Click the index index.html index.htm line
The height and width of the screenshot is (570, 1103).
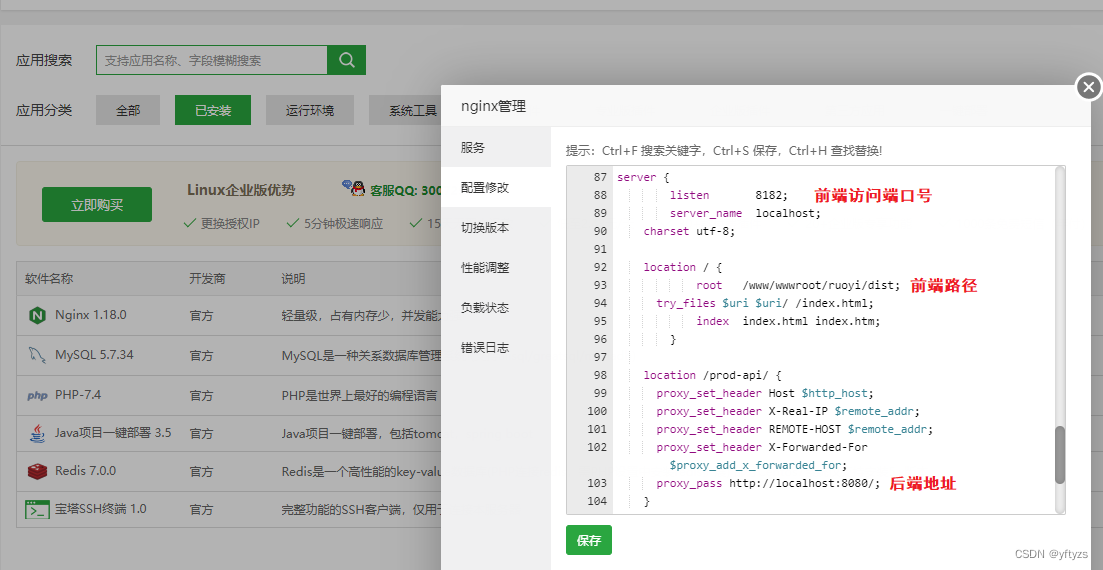pos(788,321)
